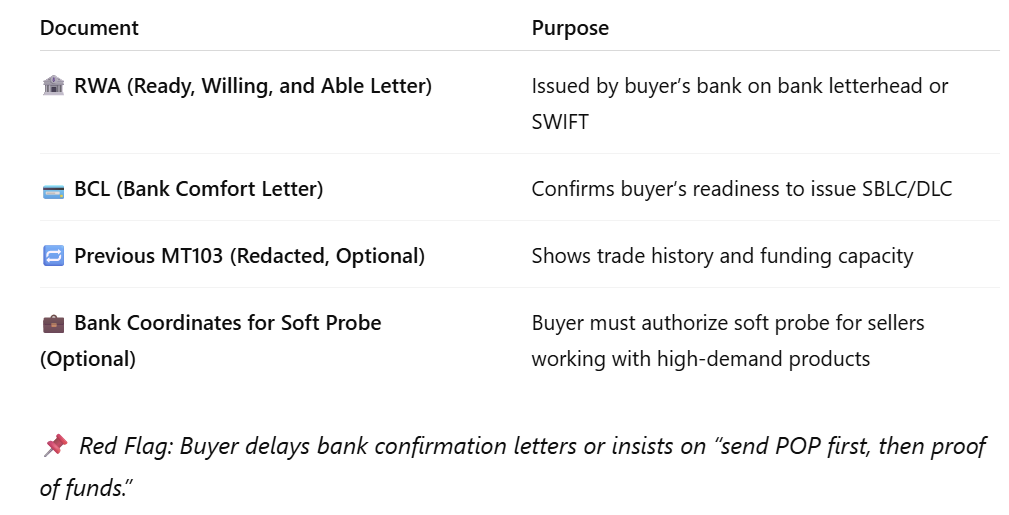
Task: Select BCL (Bank Comfort Letter) text
Action: 199,189
